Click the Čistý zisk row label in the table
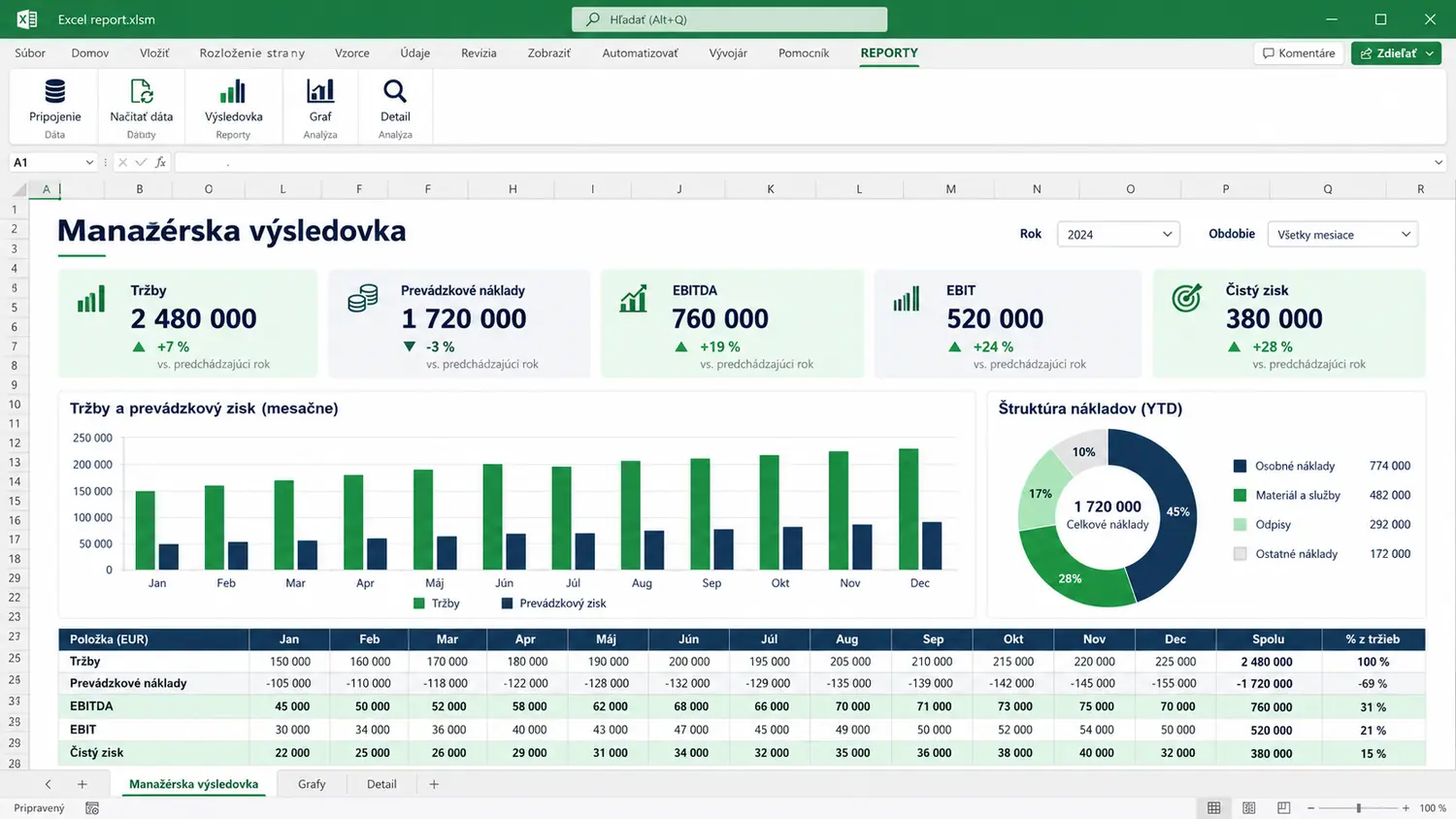Image resolution: width=1456 pixels, height=819 pixels. 96,753
